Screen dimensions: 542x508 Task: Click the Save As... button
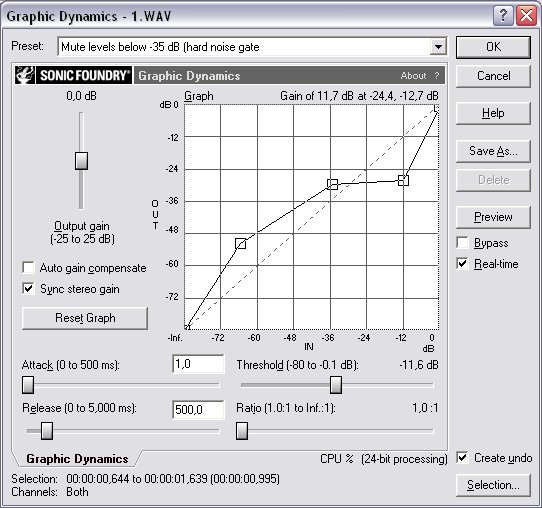tap(493, 151)
